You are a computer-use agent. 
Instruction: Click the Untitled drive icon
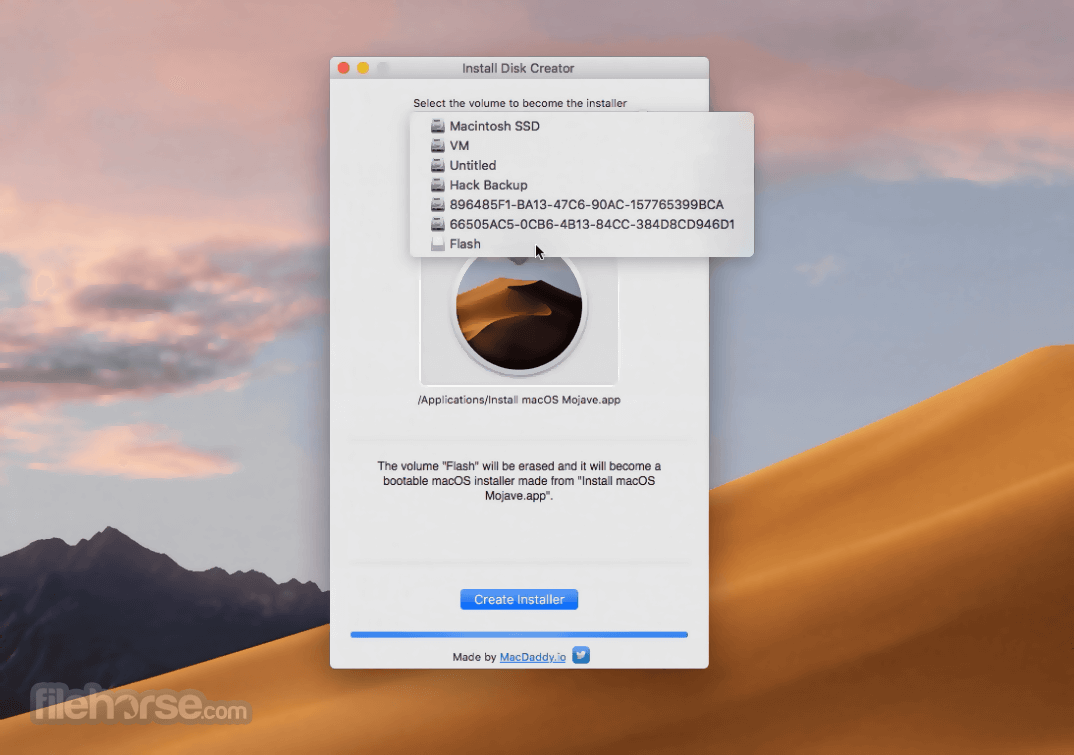pos(438,165)
